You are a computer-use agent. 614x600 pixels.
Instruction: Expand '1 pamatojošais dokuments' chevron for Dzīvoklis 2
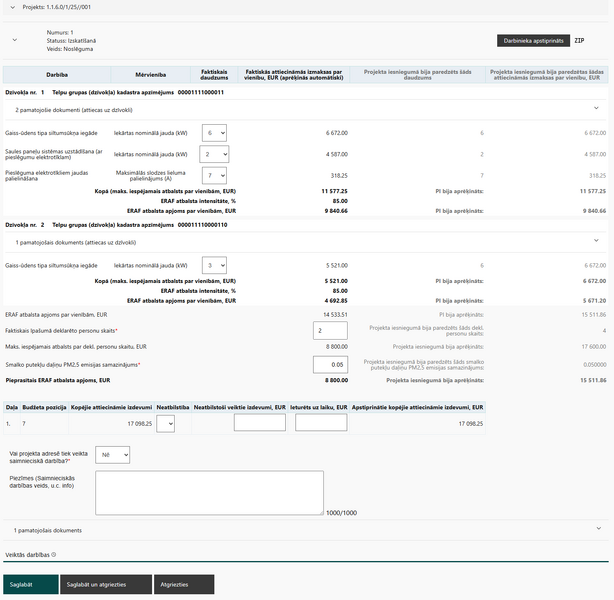pos(597,241)
